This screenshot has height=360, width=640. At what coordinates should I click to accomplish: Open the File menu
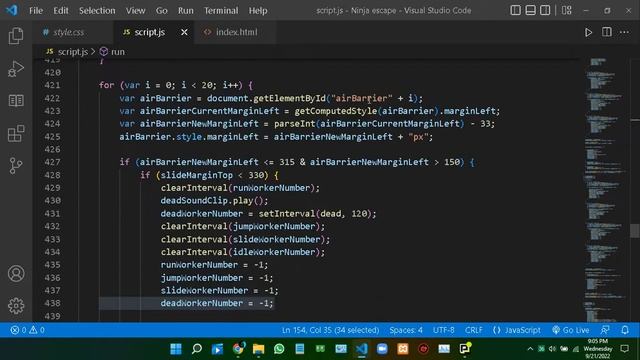pos(36,11)
